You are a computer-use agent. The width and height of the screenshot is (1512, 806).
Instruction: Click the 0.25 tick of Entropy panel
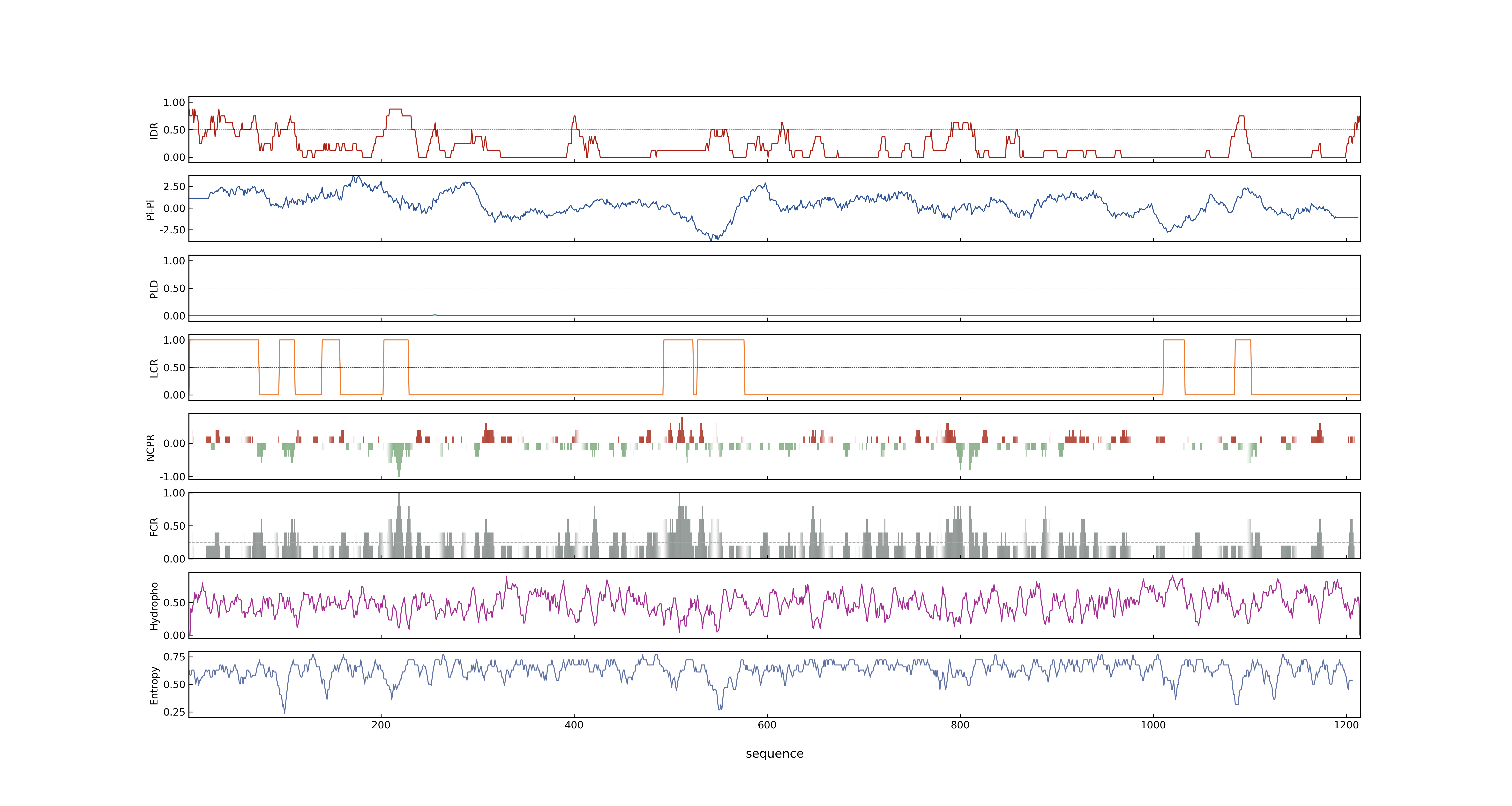point(174,712)
